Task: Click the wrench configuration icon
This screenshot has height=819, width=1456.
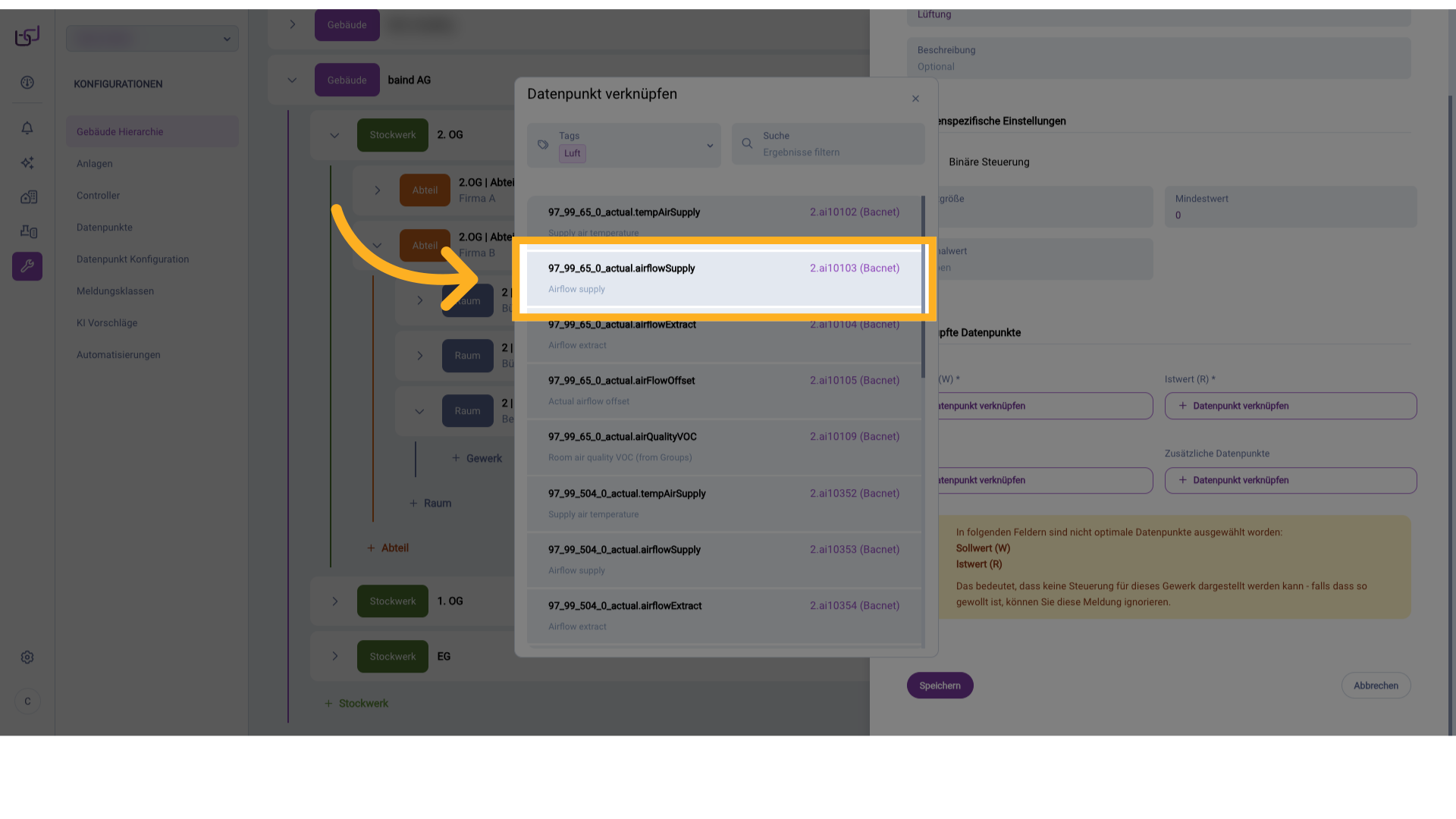Action: click(x=27, y=266)
